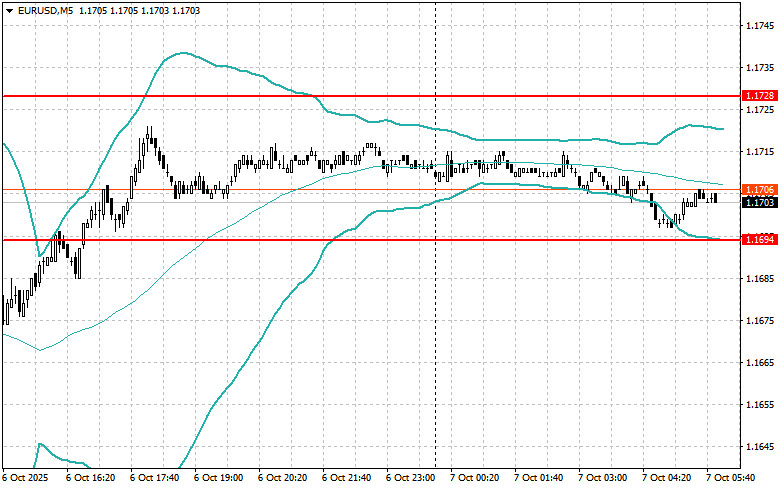Click the 1.1735 price scale value

click(x=761, y=67)
